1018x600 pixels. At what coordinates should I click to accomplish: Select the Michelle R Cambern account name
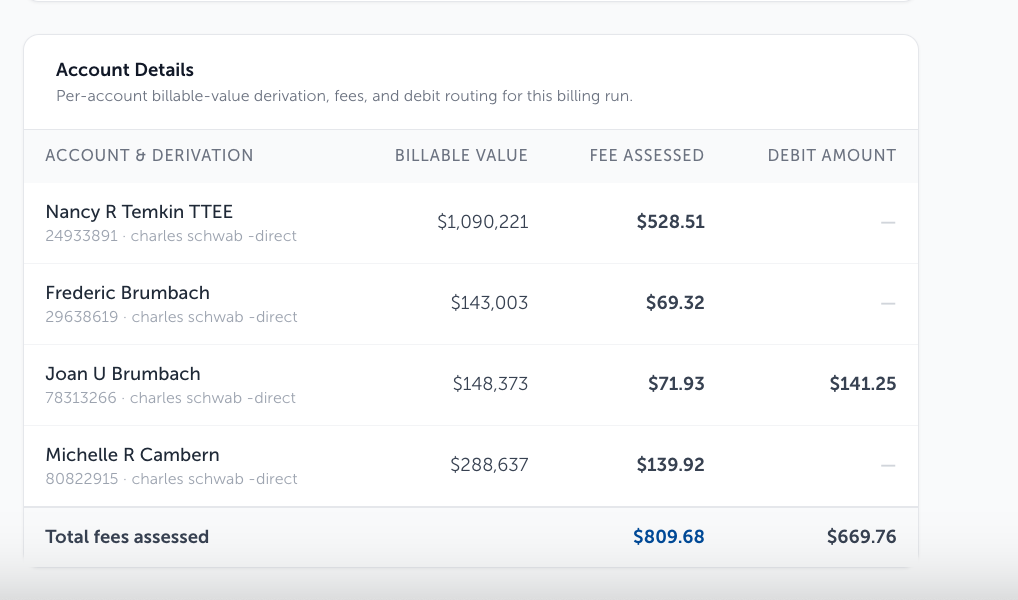tap(132, 455)
